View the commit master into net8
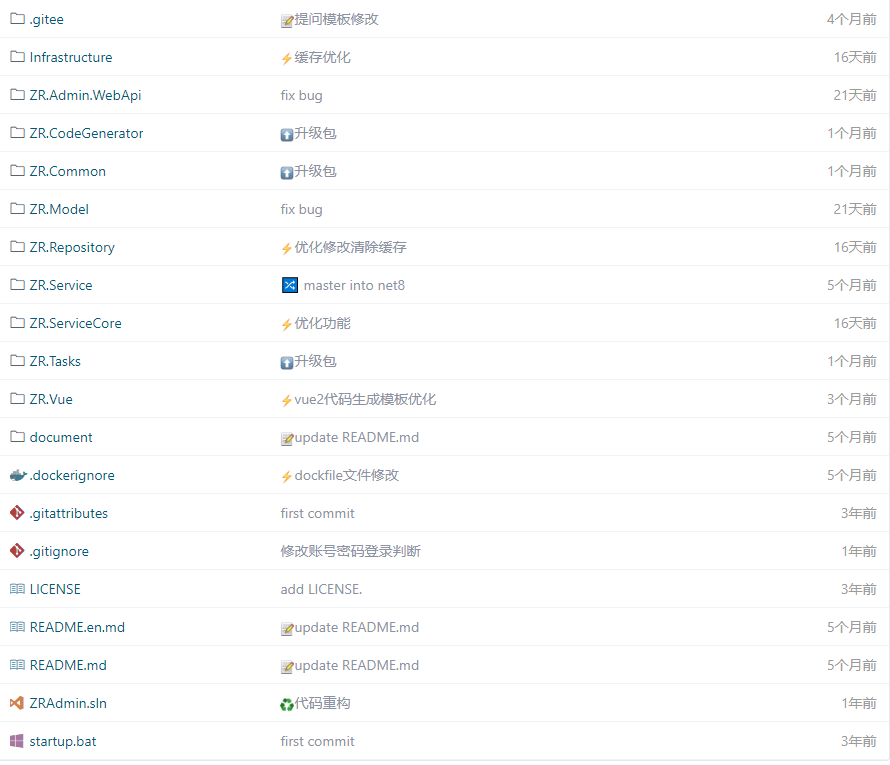890x765 pixels. click(x=354, y=285)
